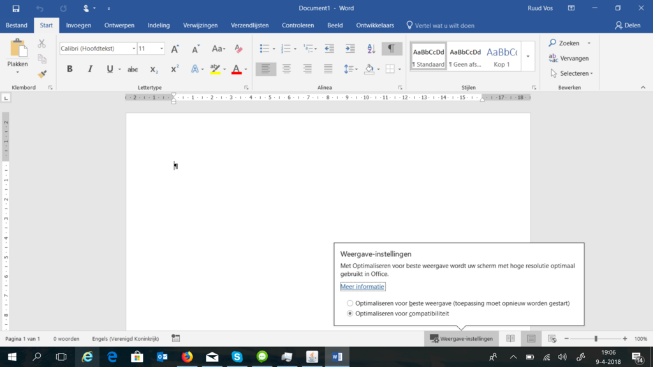The image size is (653, 367).
Task: Toggle show paragraph marks (¶)
Action: pos(391,49)
